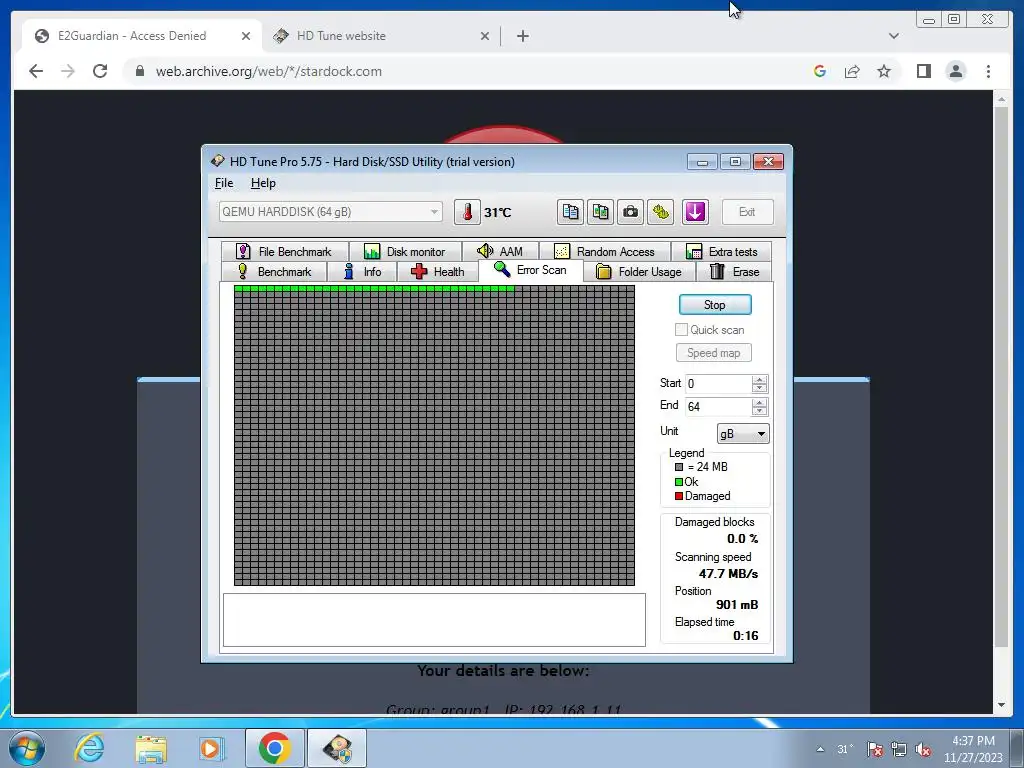Screen dimensions: 1024x768
Task: Toggle the Quick scan checkbox
Action: (681, 330)
